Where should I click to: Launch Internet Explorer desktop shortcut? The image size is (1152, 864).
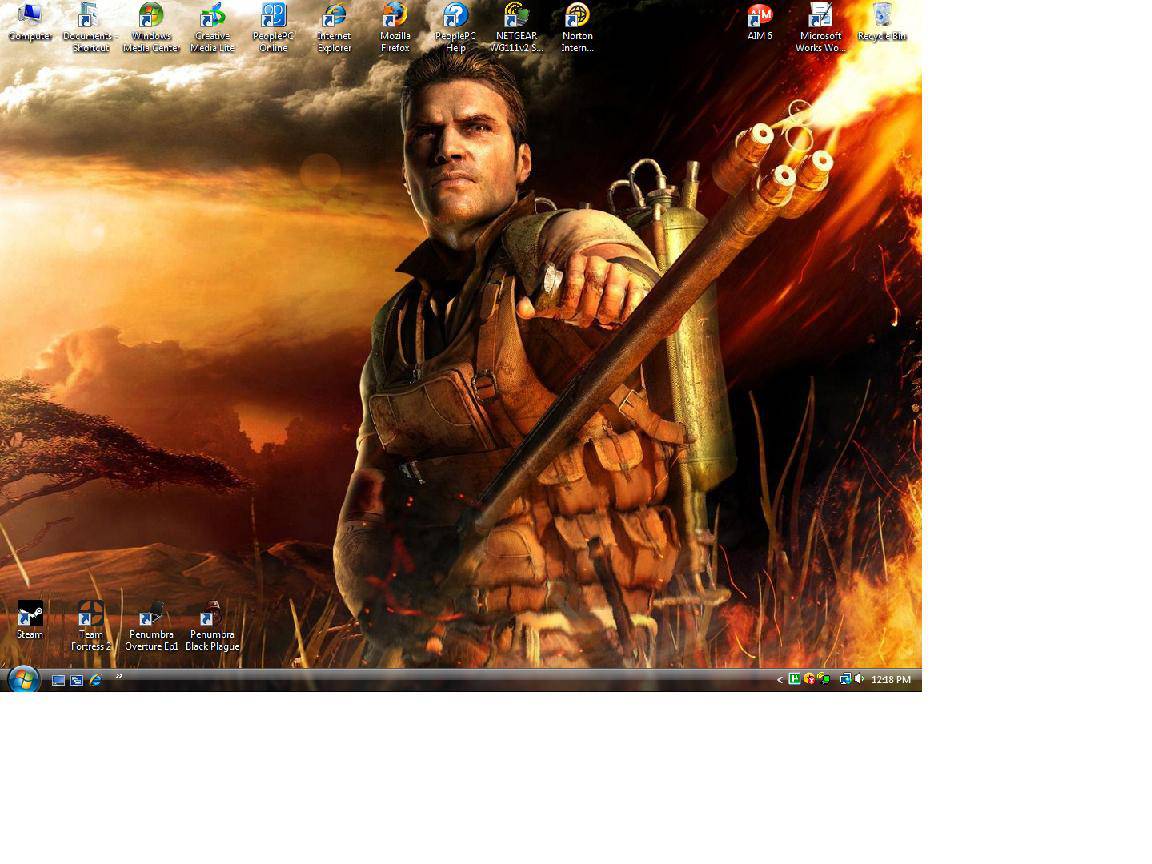(334, 27)
